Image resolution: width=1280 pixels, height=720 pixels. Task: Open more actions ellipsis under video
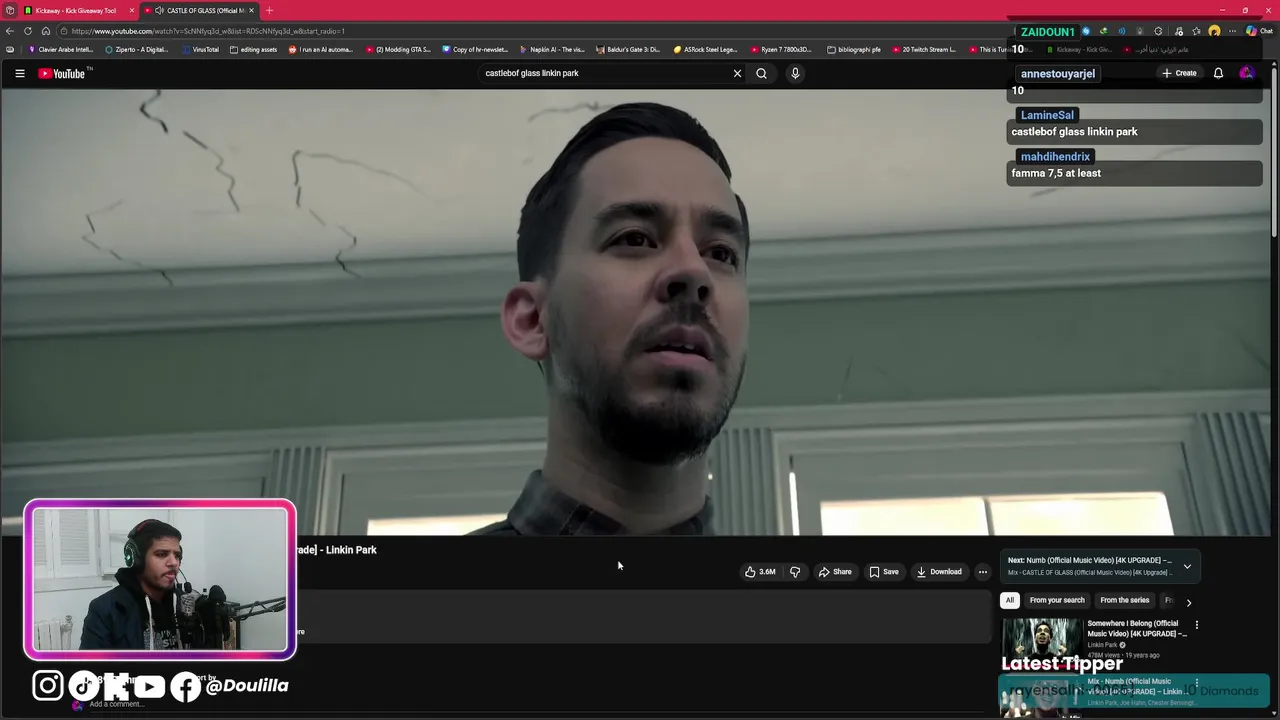click(x=982, y=572)
